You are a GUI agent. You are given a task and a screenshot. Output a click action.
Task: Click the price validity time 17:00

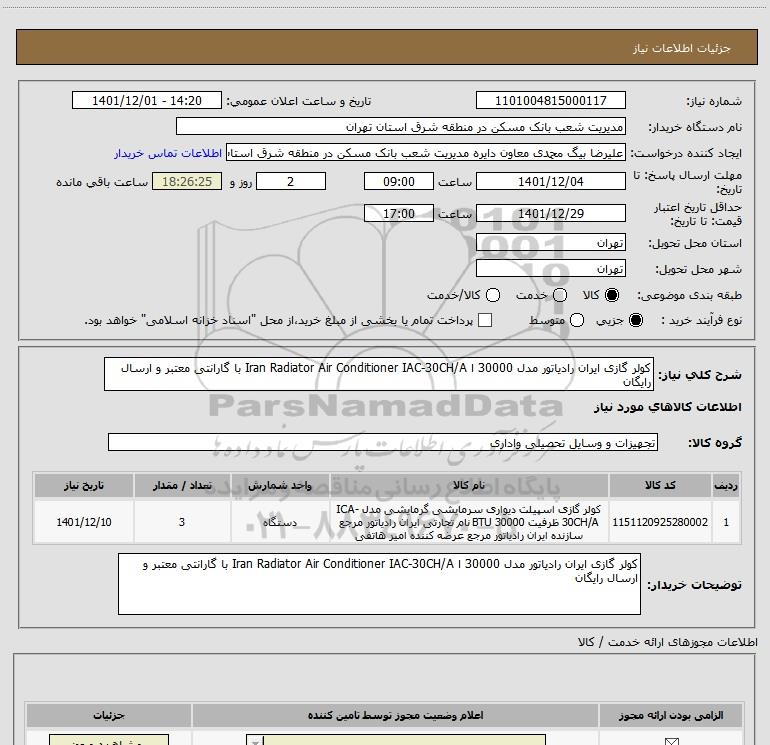[399, 213]
